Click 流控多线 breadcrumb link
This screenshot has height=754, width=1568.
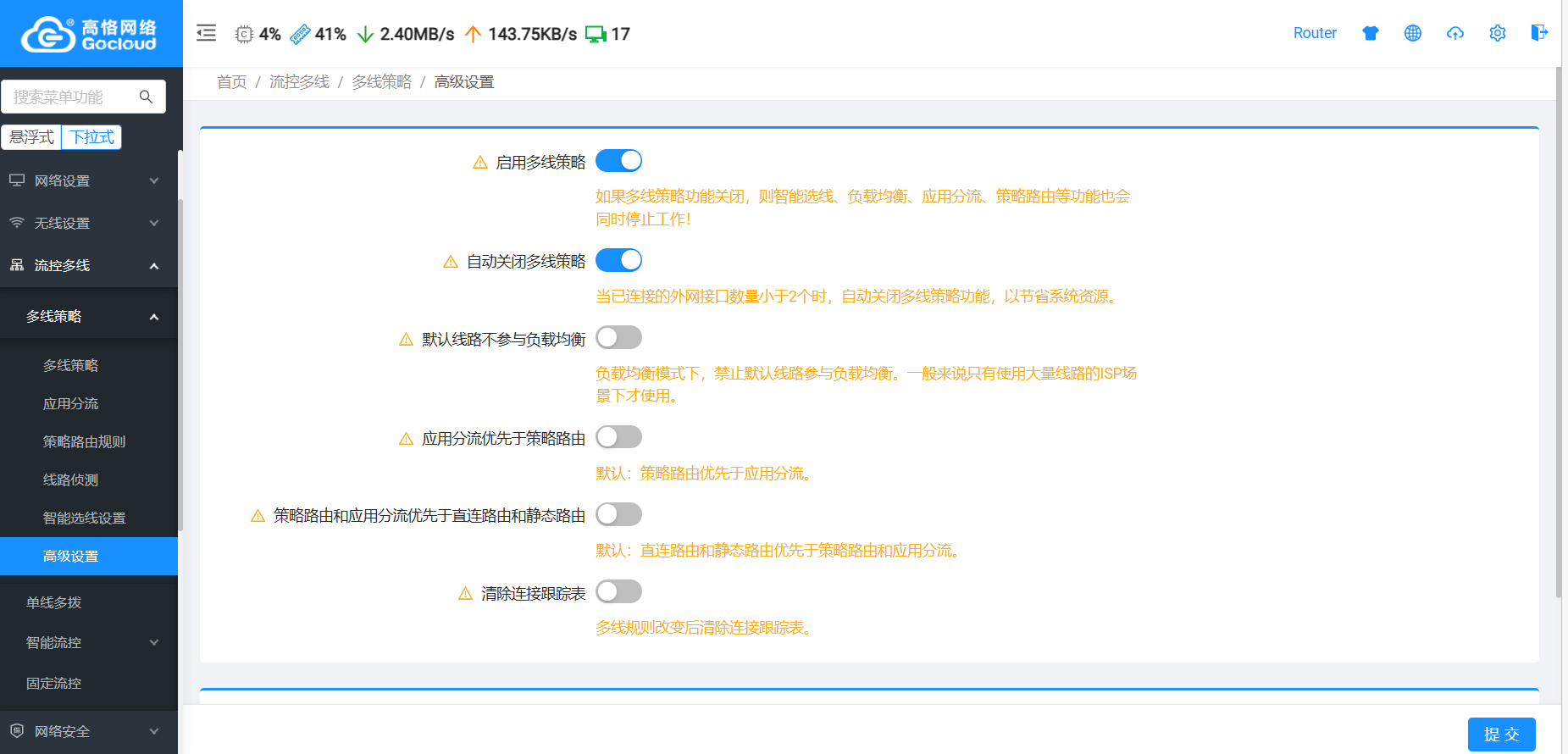(299, 82)
